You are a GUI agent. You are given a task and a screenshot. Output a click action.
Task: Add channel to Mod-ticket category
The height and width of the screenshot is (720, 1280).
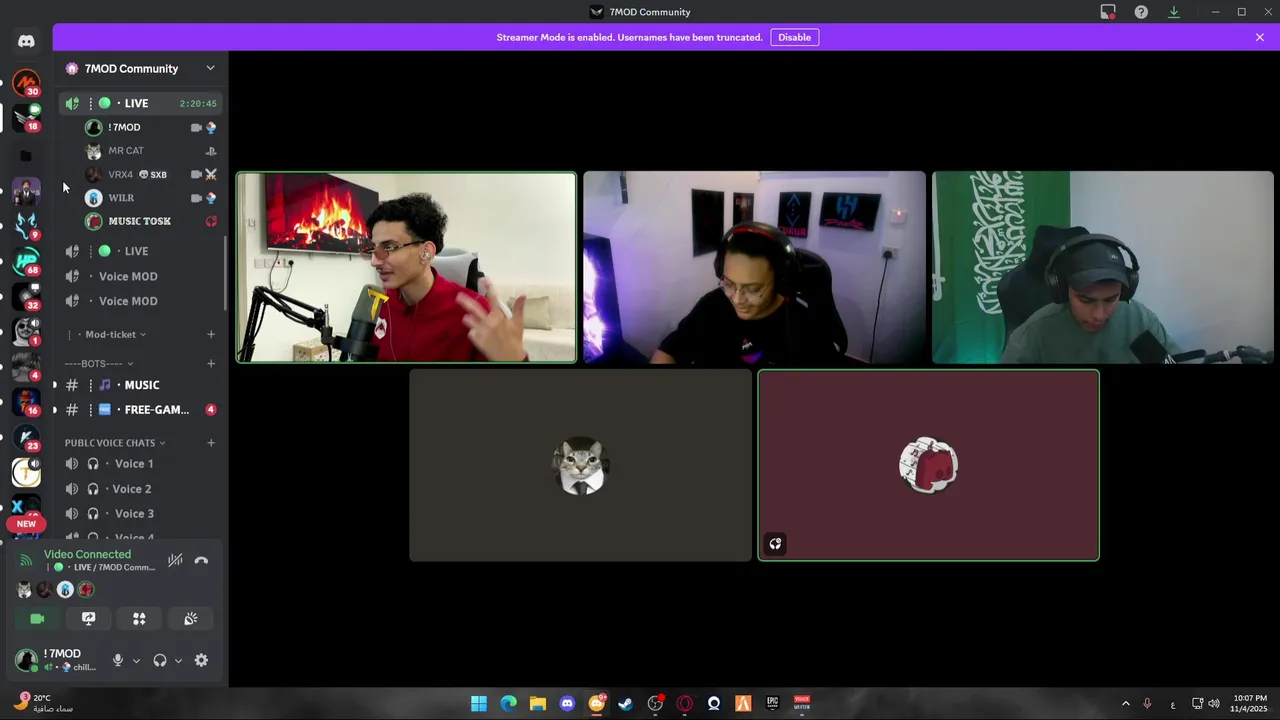pyautogui.click(x=211, y=334)
